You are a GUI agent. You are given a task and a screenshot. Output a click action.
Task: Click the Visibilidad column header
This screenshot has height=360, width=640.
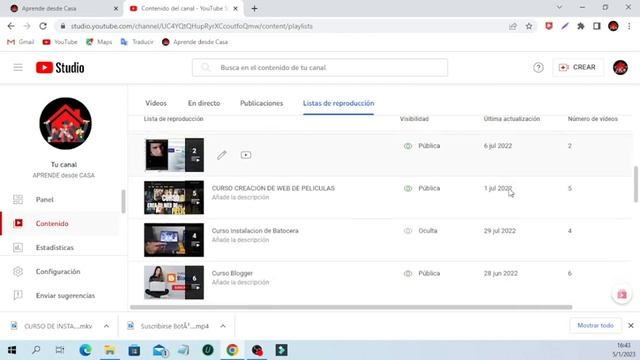tap(414, 119)
